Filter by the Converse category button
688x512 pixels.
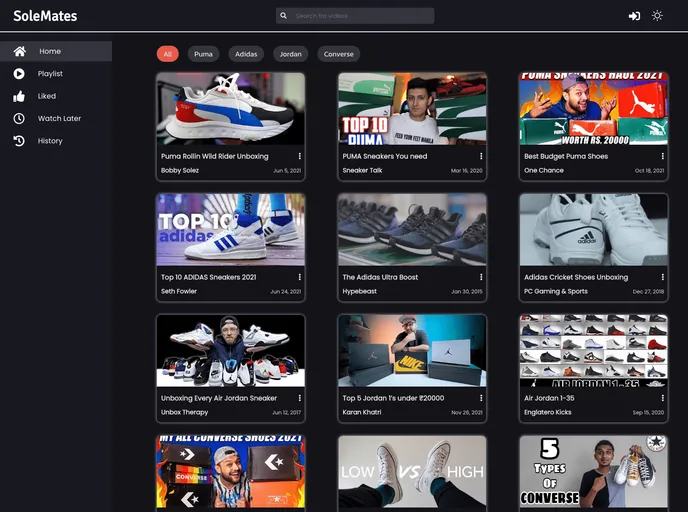coord(339,54)
